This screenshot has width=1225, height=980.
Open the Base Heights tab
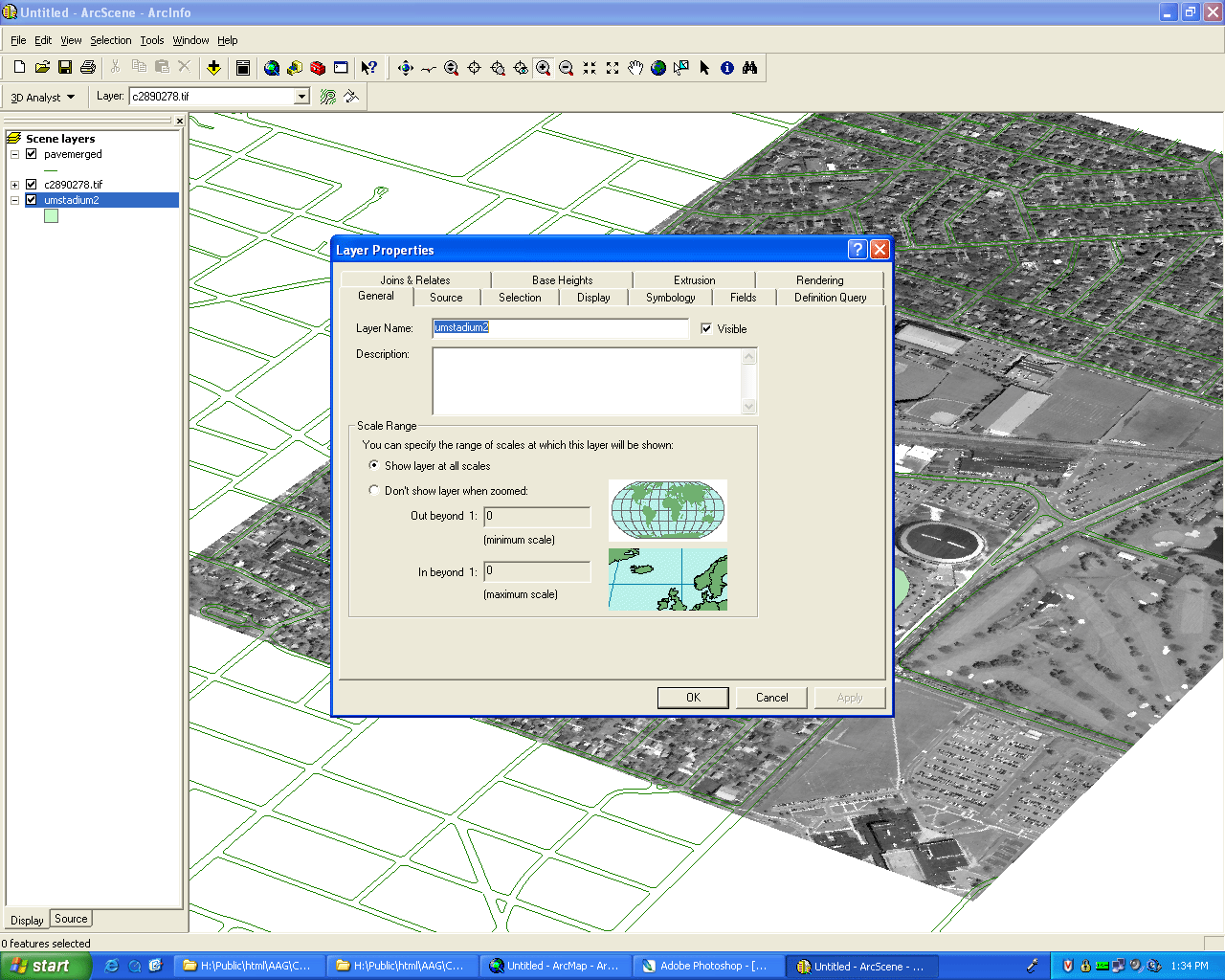pos(562,280)
